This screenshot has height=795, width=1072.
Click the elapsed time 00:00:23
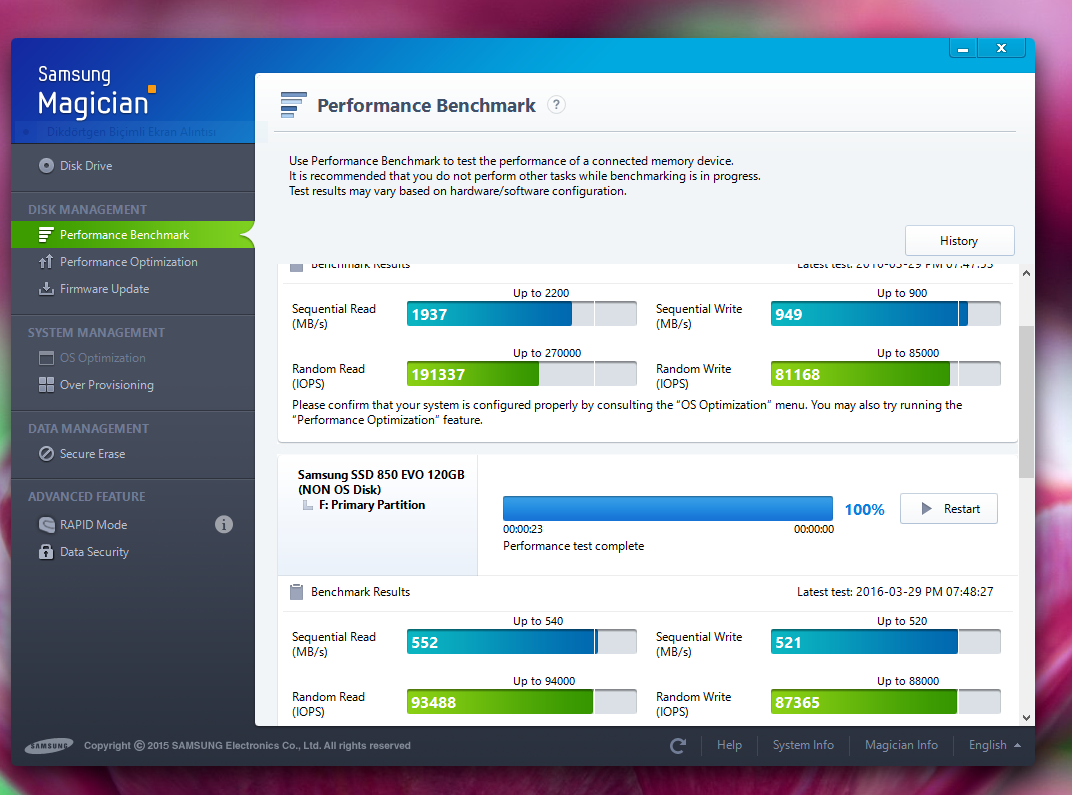click(523, 529)
